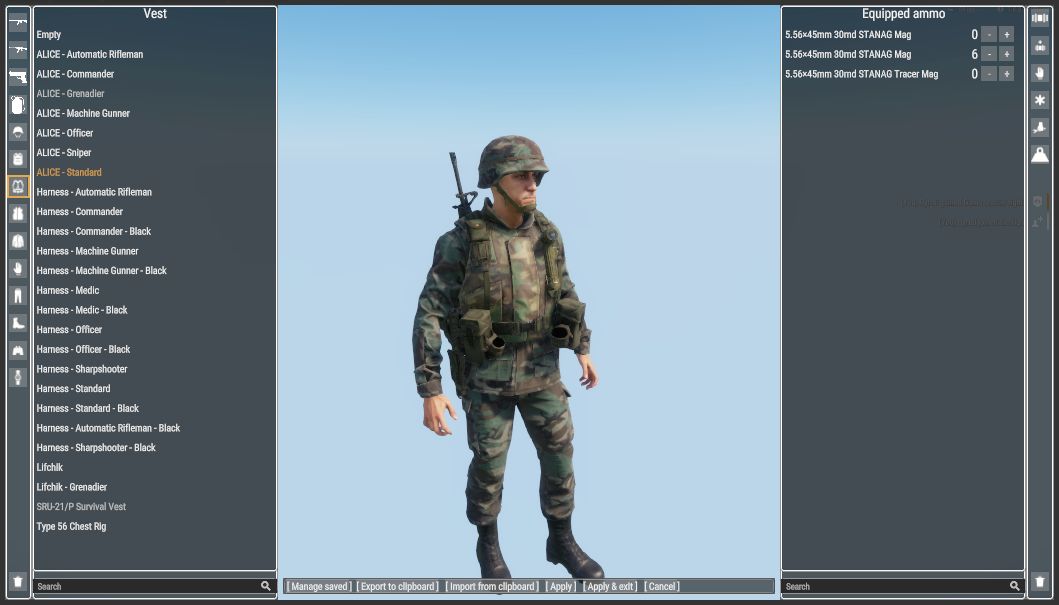
Task: Decrease the STANAG Tracer Mag quantity
Action: pos(988,74)
